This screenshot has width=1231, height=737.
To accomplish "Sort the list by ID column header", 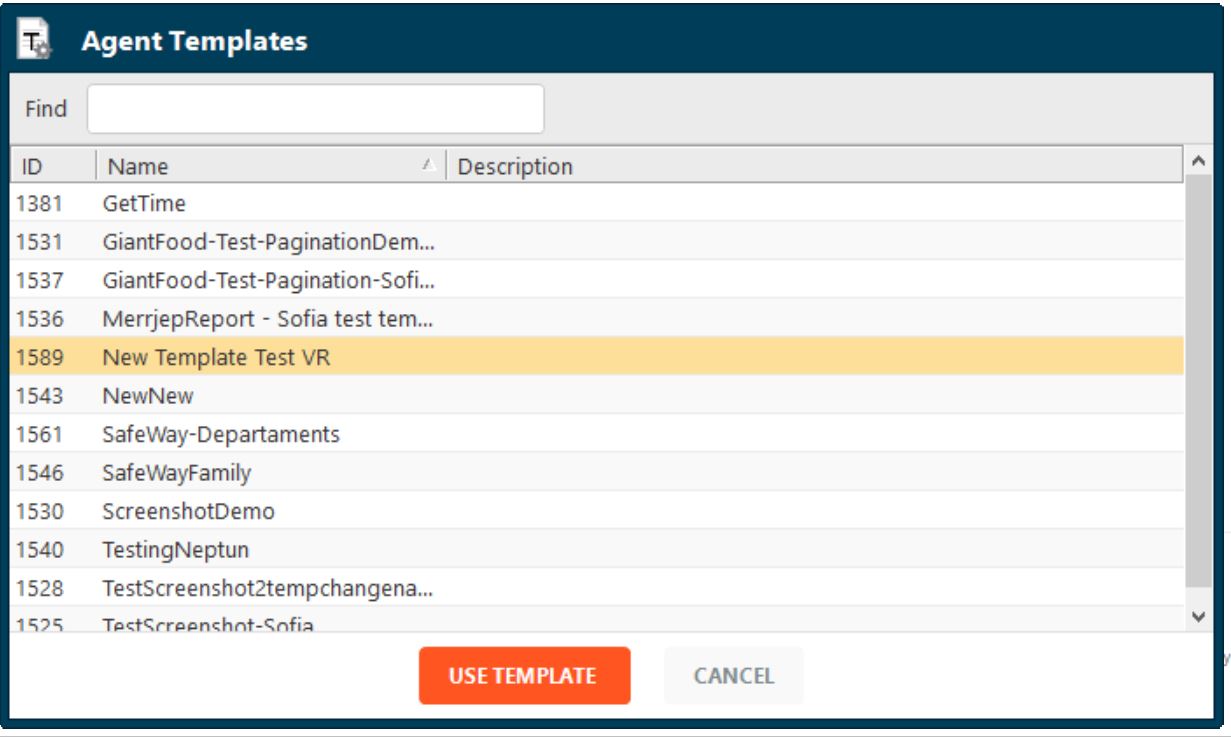I will pos(54,166).
